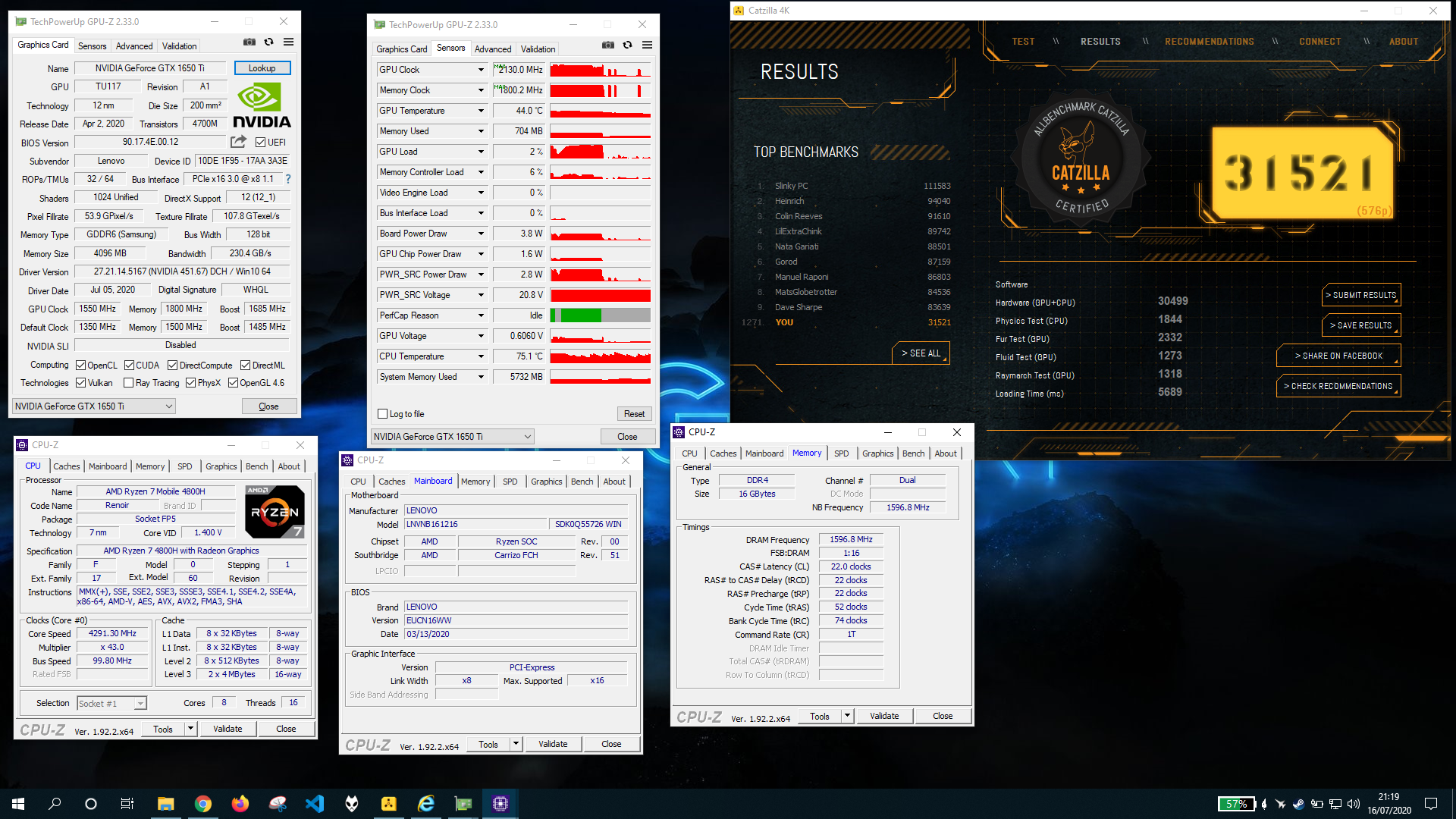1456x819 pixels.
Task: Click the refresh icon in GPU-Z Sensors window
Action: [627, 45]
